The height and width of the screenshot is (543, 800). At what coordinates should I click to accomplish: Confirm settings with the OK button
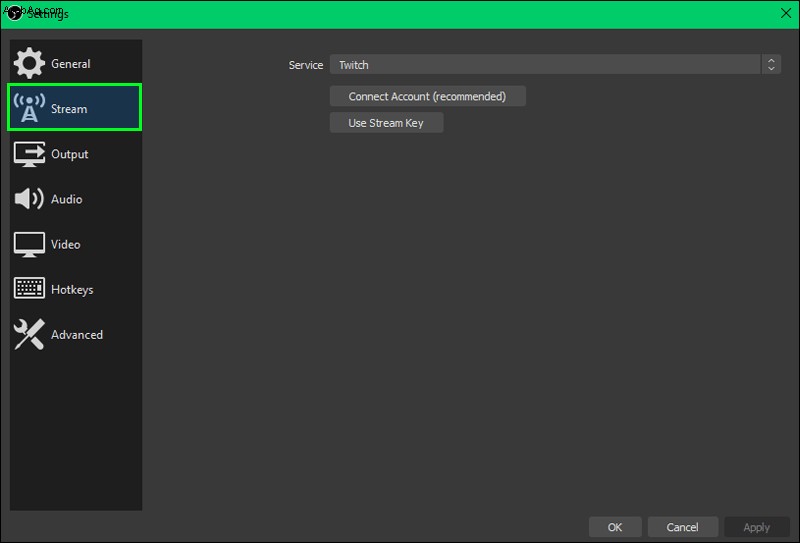coord(615,527)
